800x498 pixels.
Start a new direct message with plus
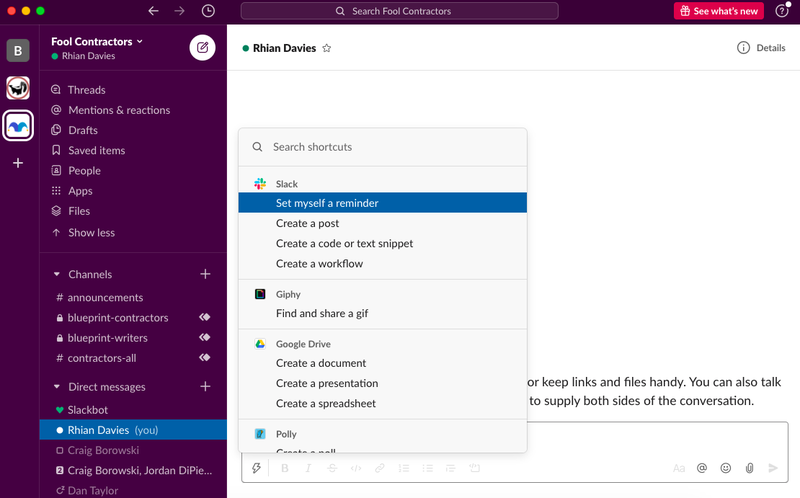[205, 386]
